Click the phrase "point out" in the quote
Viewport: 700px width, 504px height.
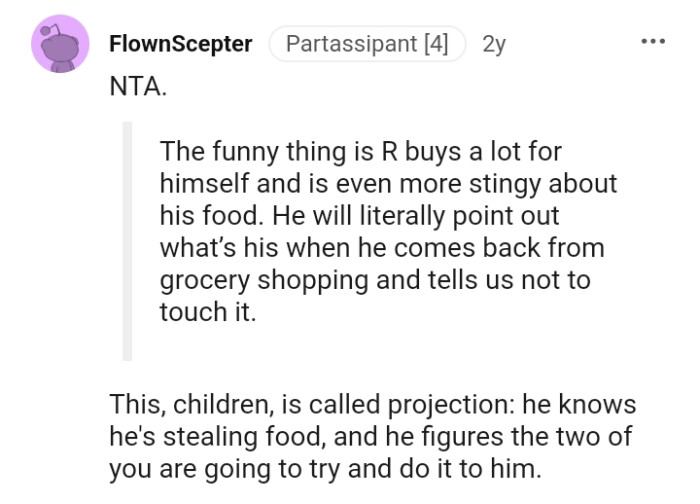pyautogui.click(x=515, y=215)
